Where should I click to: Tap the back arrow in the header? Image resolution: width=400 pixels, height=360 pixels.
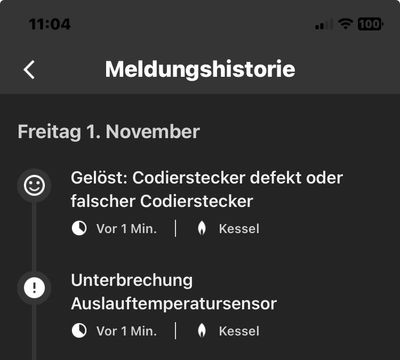point(29,69)
